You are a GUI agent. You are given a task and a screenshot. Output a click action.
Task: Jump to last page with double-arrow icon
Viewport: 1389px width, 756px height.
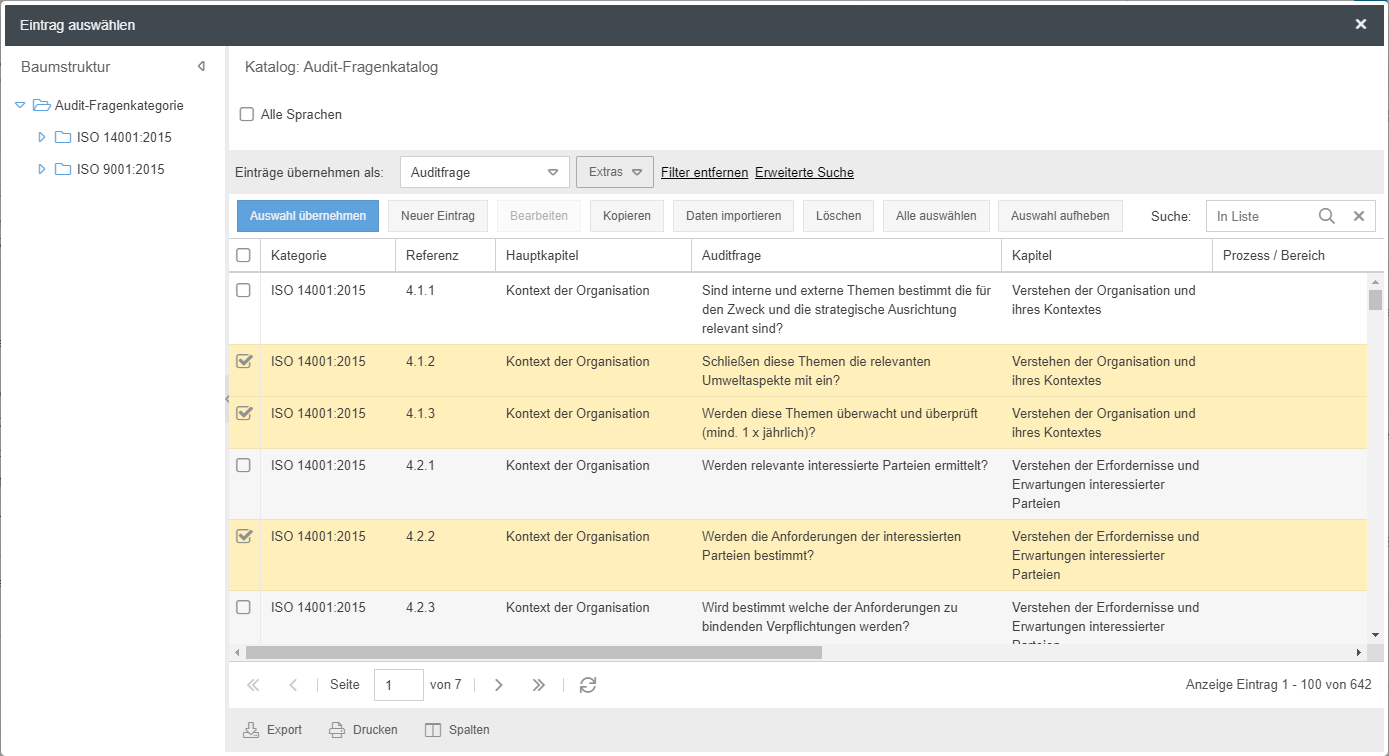(x=539, y=685)
